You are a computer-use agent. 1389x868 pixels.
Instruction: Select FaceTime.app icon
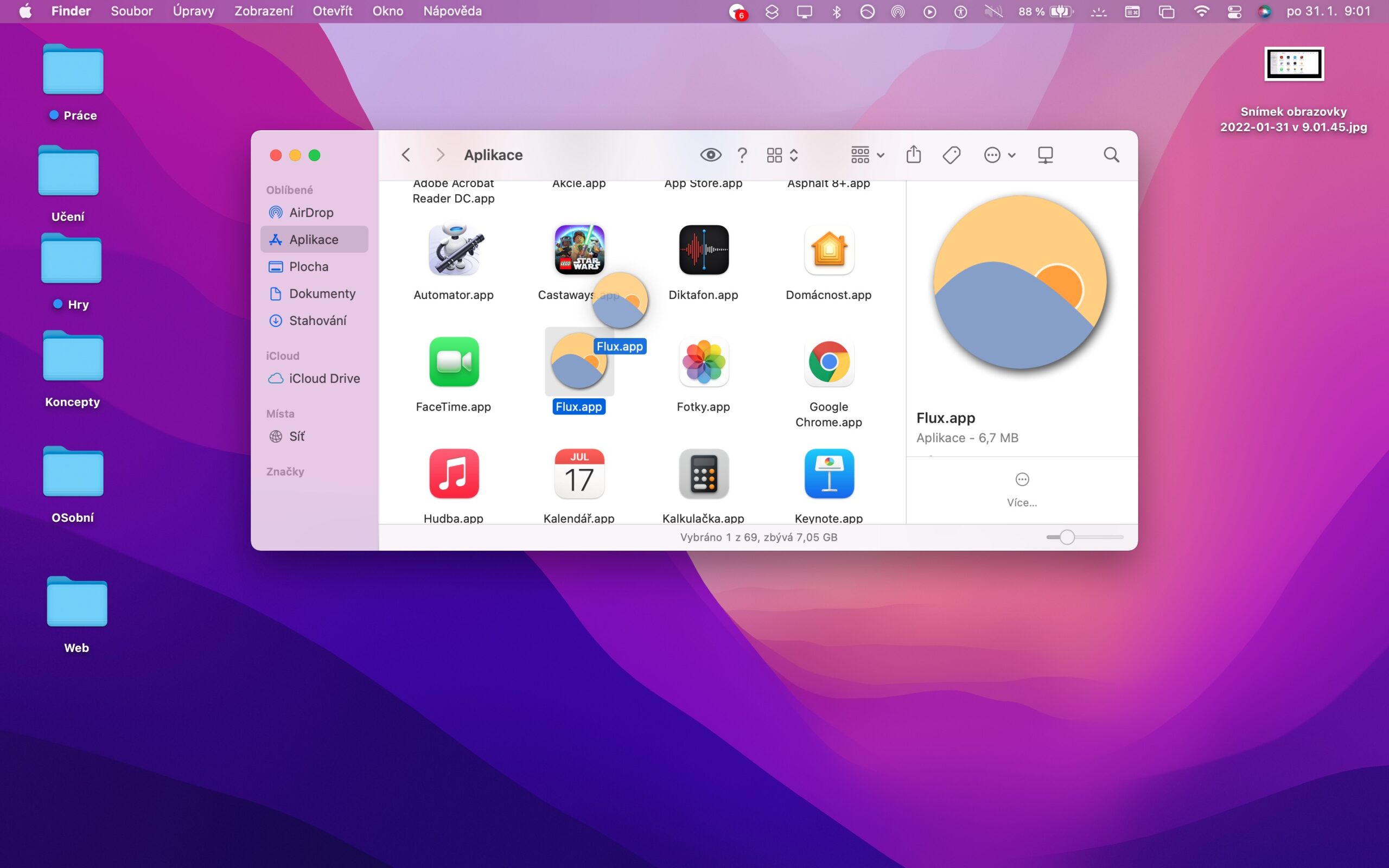click(x=454, y=362)
